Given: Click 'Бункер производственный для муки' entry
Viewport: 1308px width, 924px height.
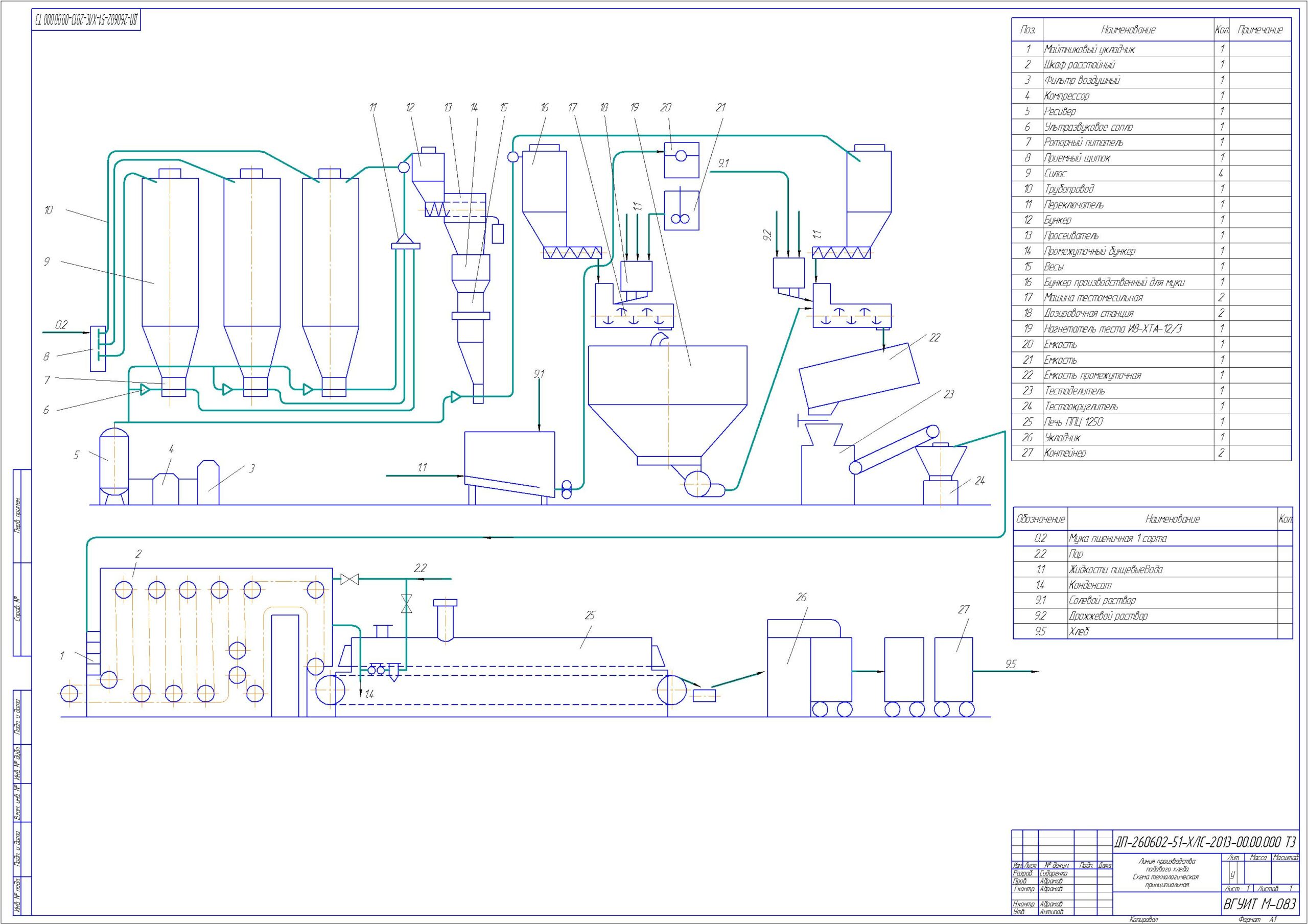Looking at the screenshot, I should (x=1114, y=282).
